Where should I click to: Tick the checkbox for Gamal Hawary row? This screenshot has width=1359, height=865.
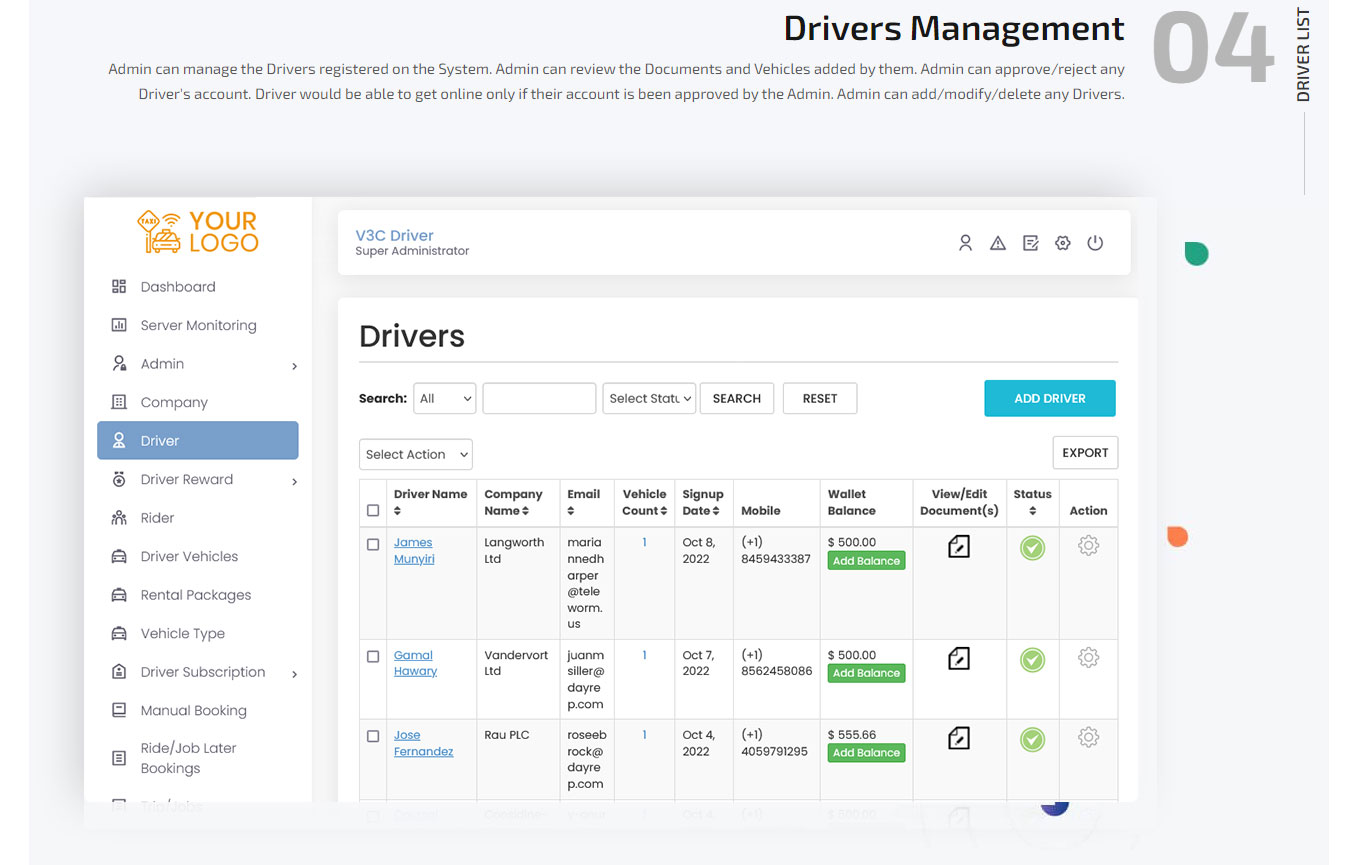(373, 657)
